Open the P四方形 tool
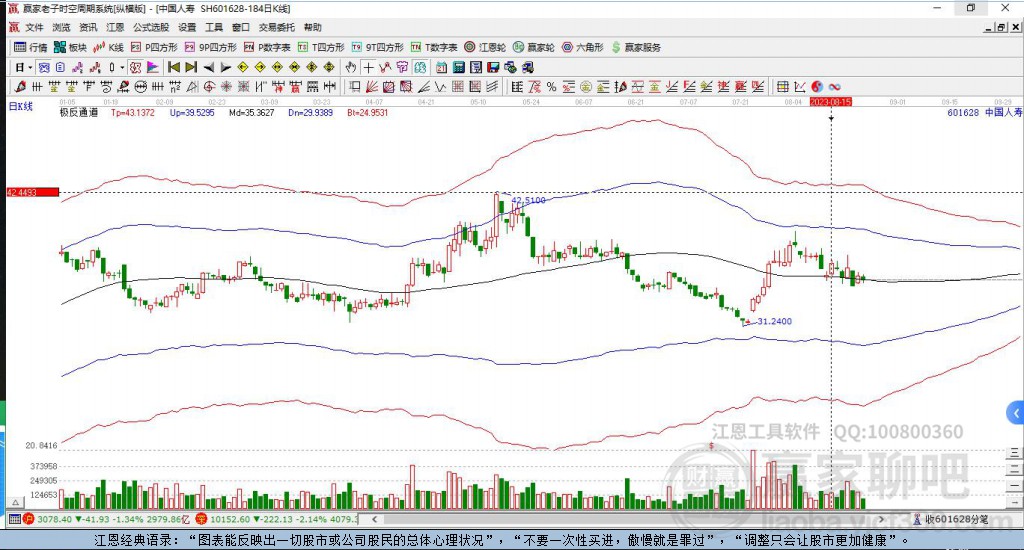The width and height of the screenshot is (1024, 550). [x=154, y=47]
